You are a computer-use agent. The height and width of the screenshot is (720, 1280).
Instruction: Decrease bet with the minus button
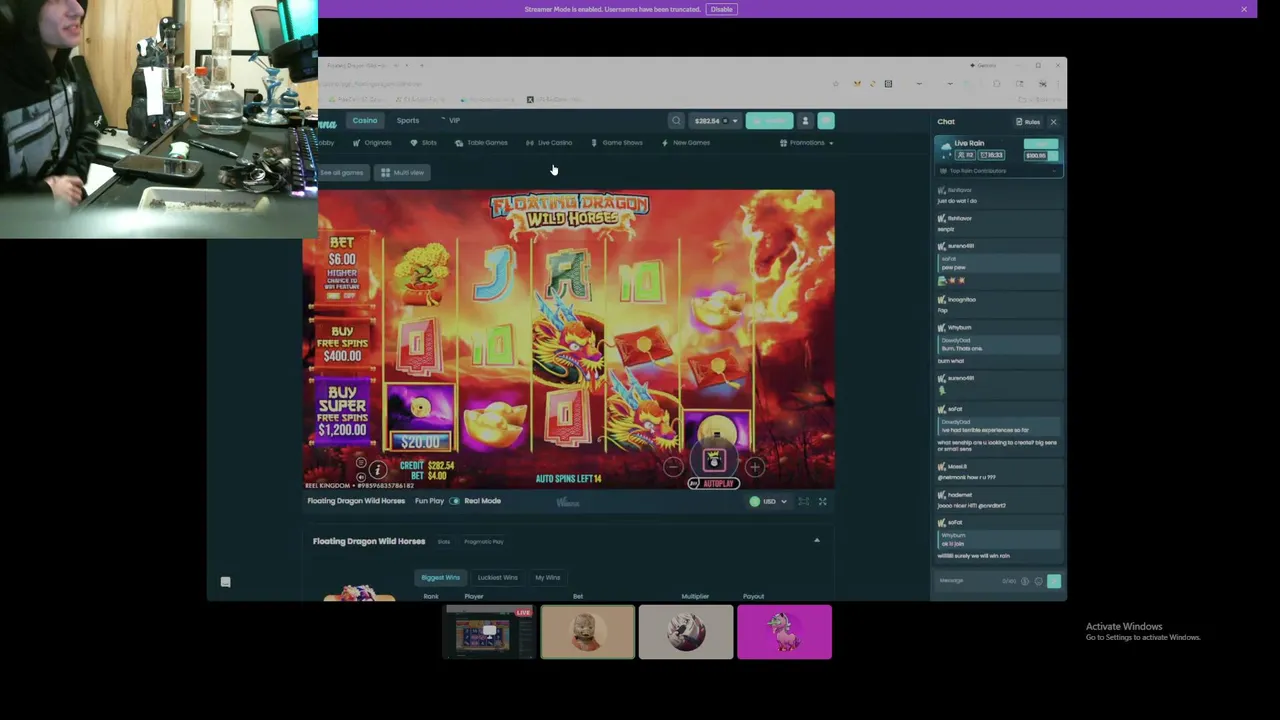pyautogui.click(x=673, y=466)
